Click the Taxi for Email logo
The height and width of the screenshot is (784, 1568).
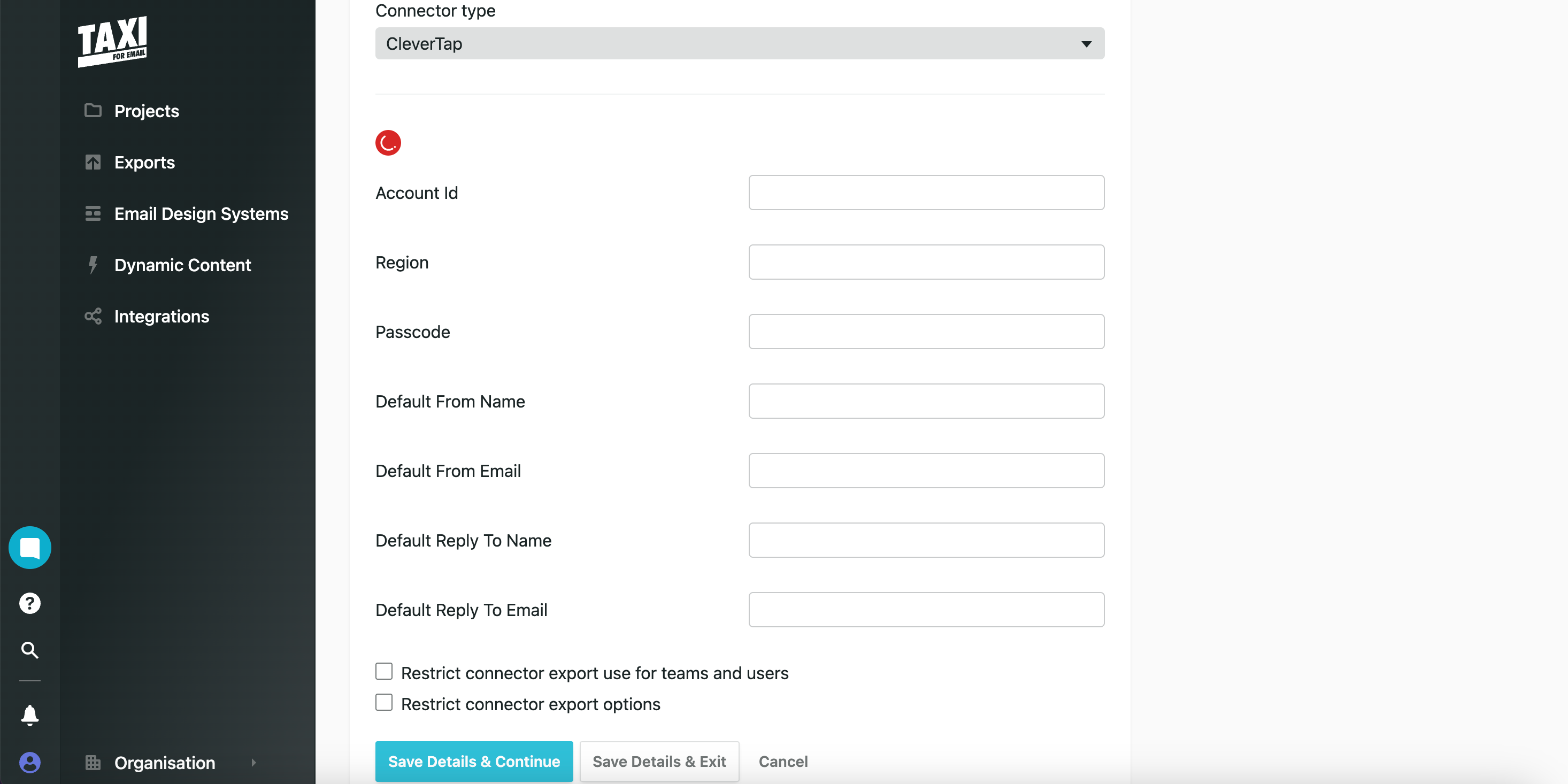pos(113,41)
